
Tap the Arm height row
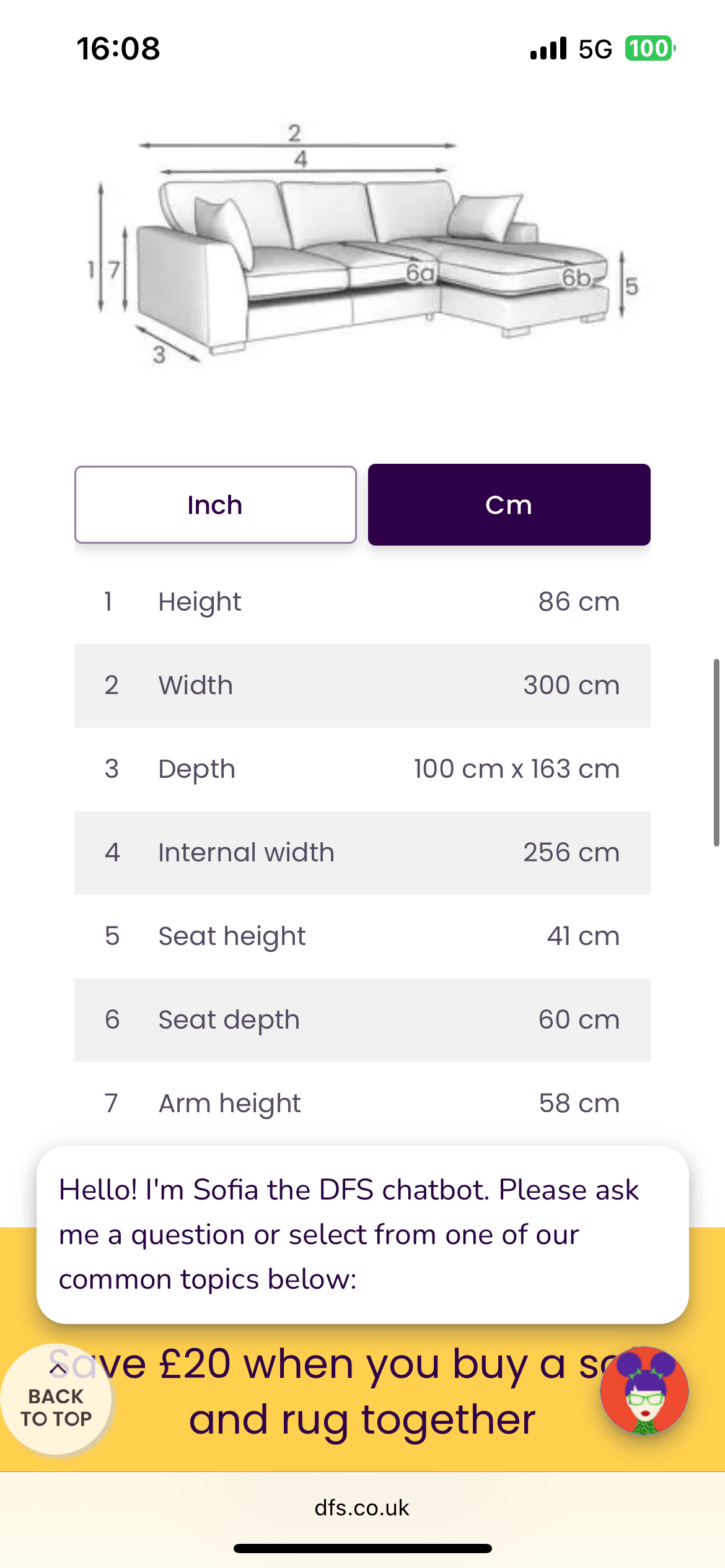[x=362, y=1104]
